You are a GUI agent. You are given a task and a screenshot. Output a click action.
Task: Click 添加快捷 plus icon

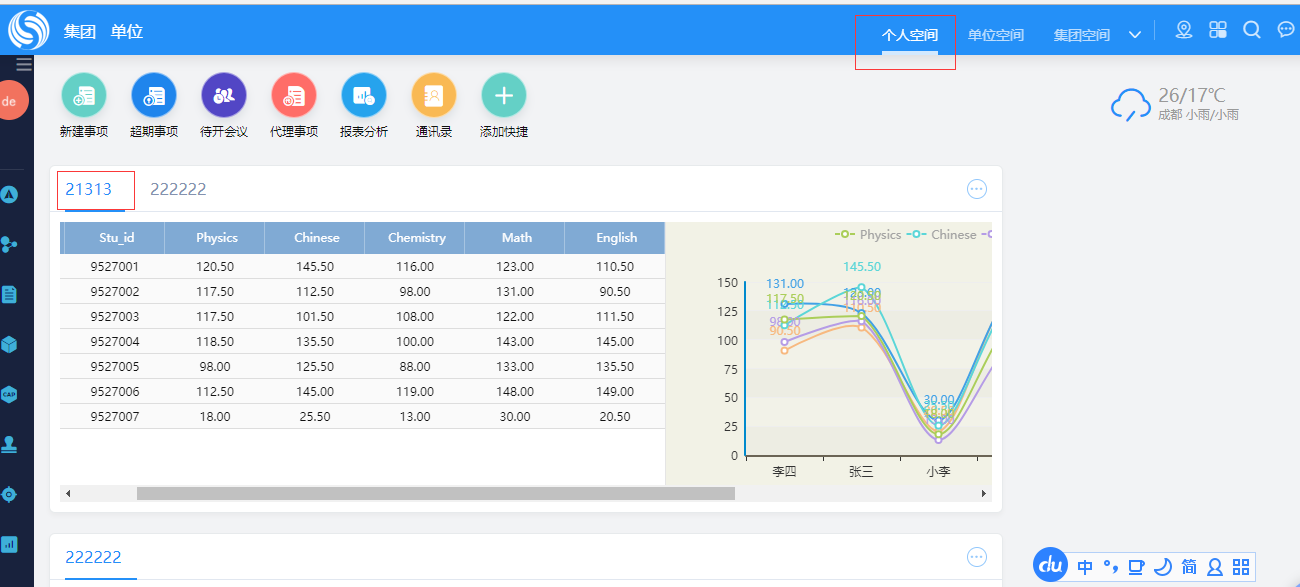pyautogui.click(x=504, y=96)
